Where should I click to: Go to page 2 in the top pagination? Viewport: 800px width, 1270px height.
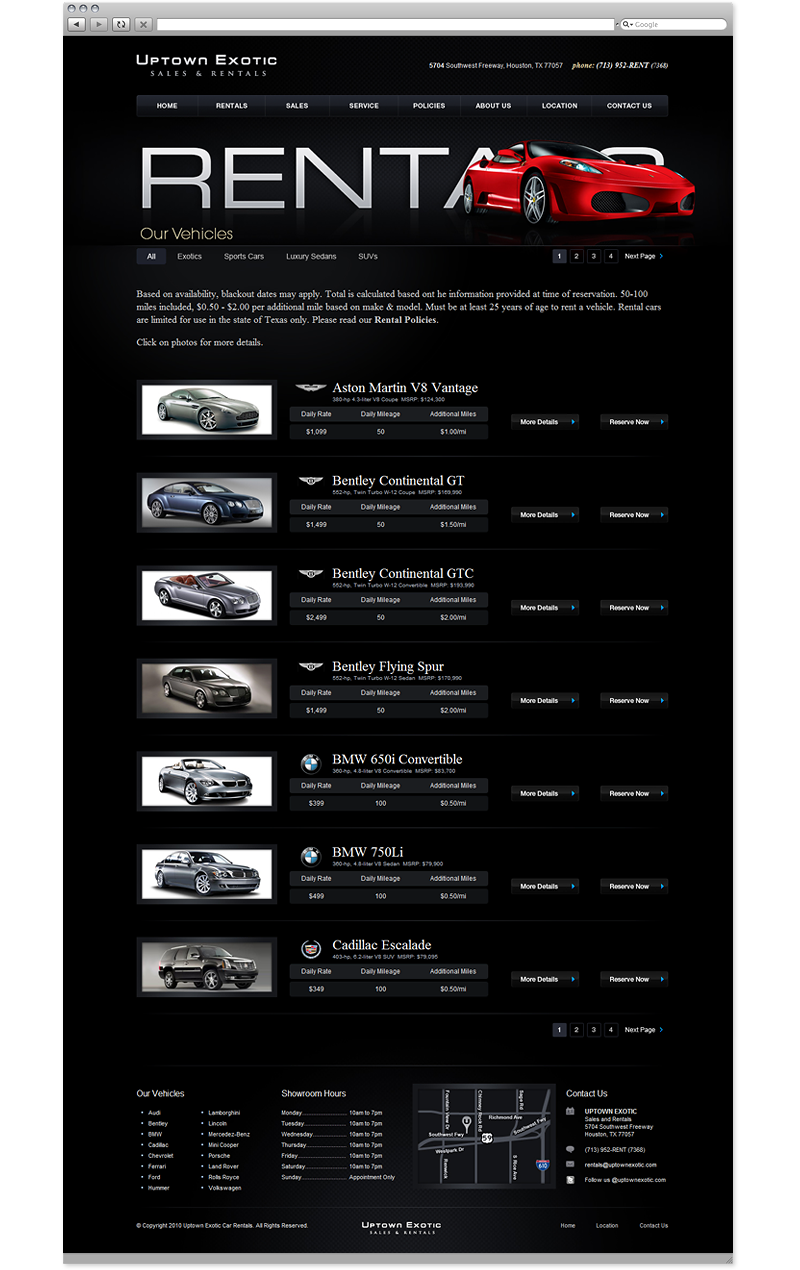(577, 257)
